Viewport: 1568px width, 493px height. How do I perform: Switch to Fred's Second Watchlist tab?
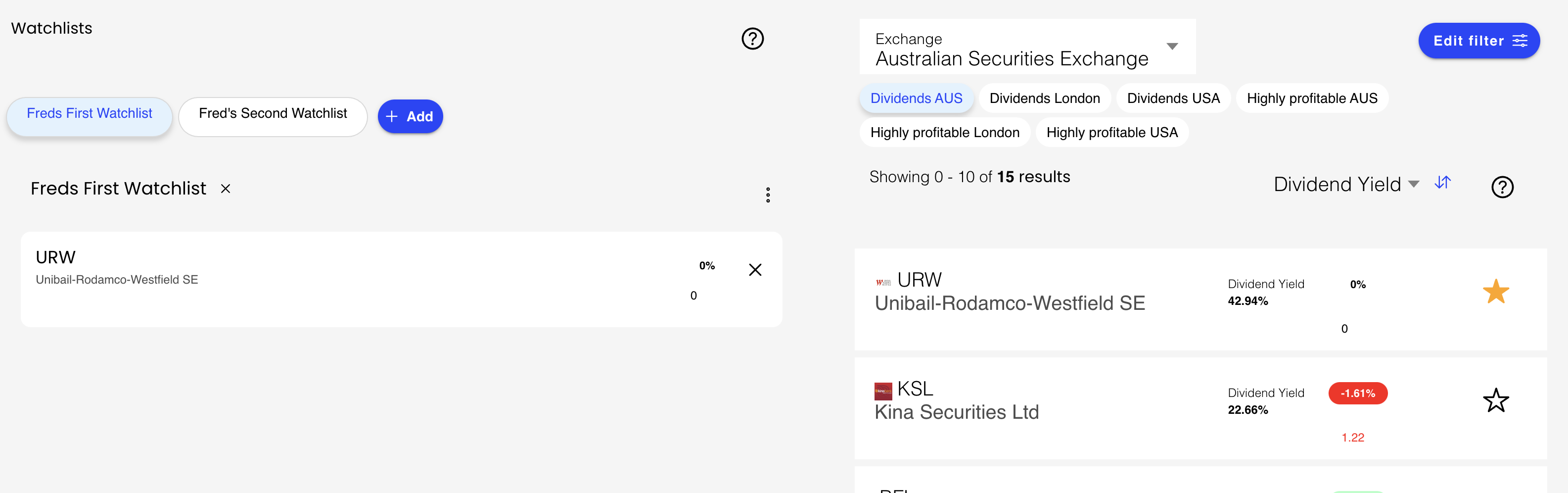(273, 114)
